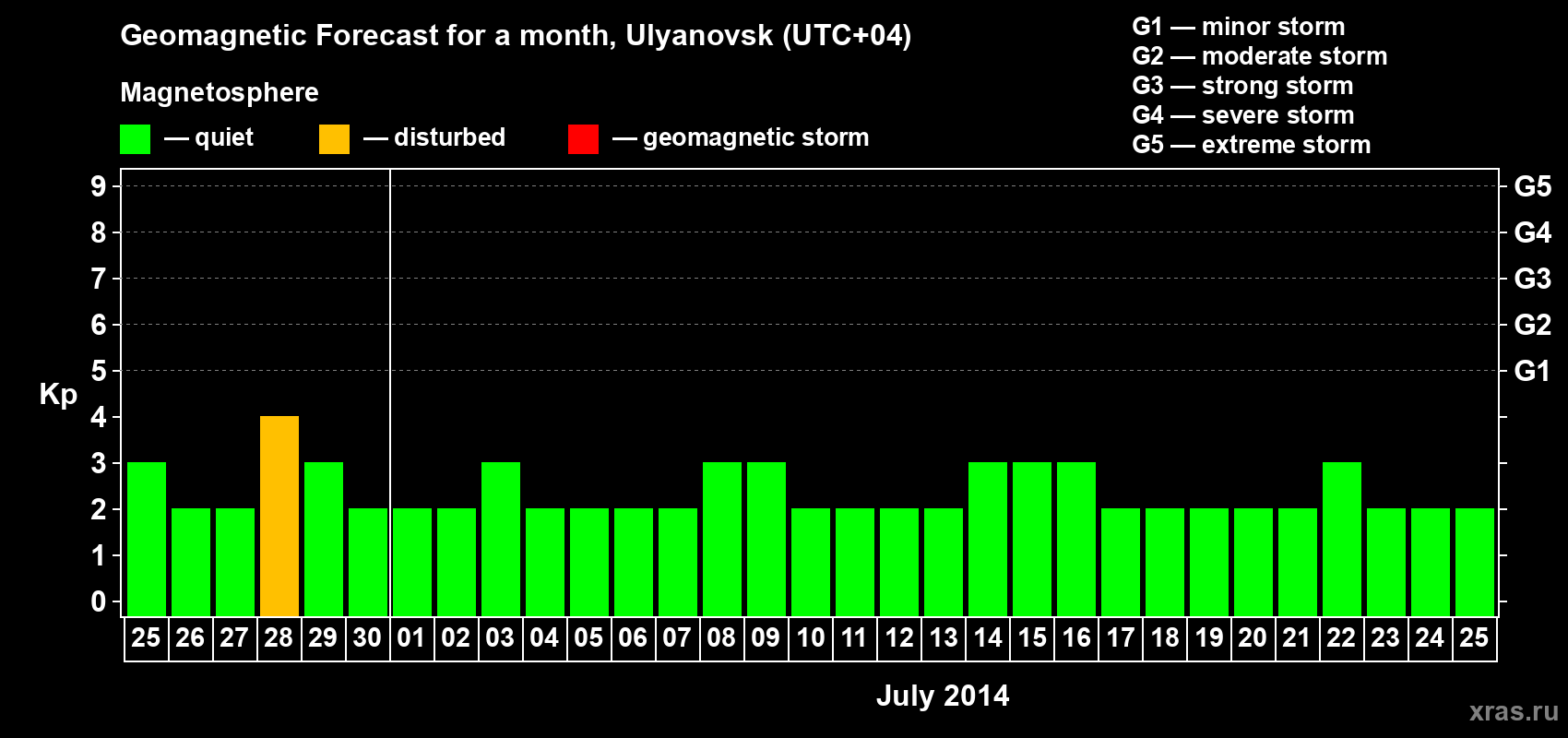
Task: Click the Kp value 9 on left axis
Action: (99, 186)
